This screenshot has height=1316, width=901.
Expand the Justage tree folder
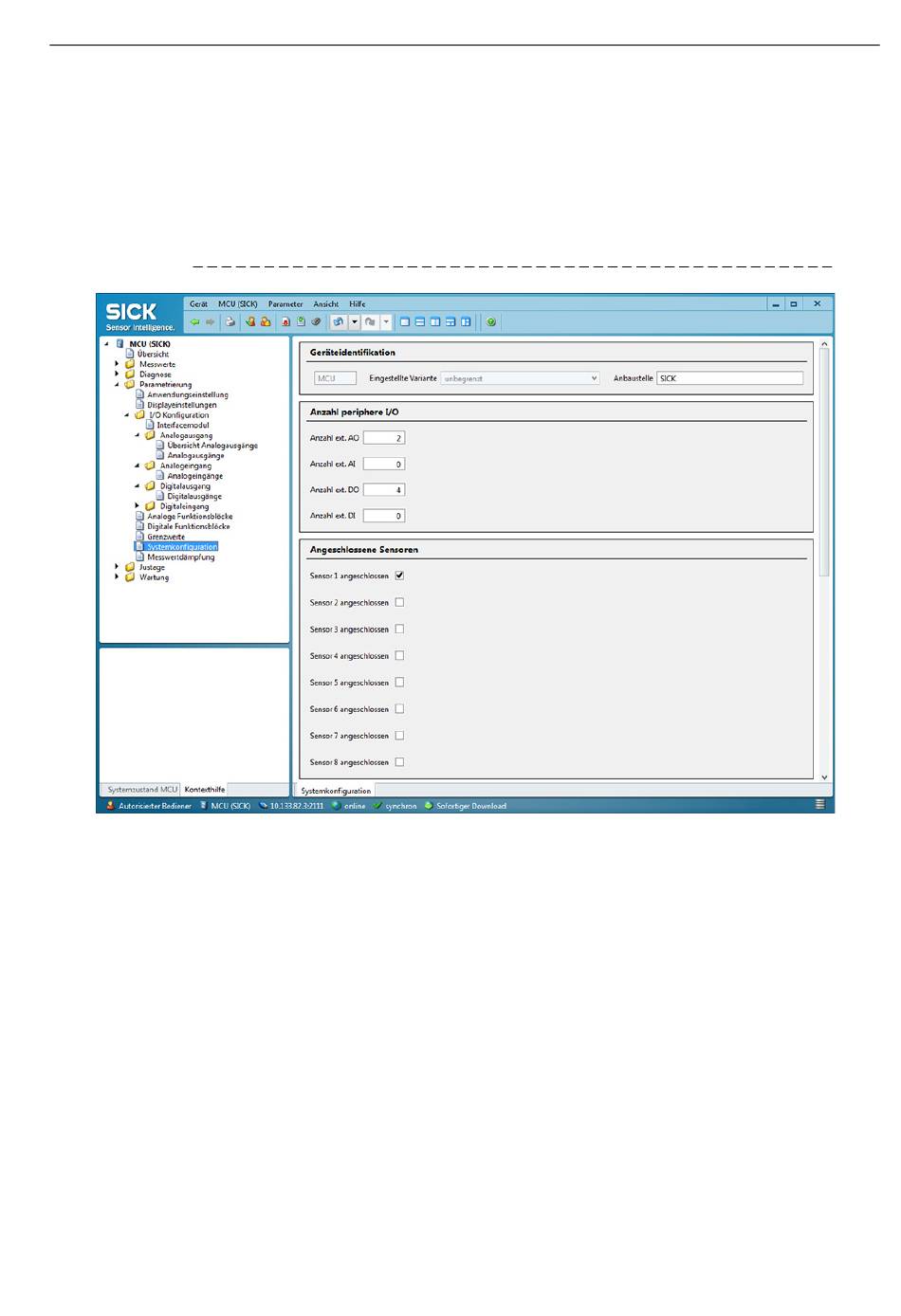click(118, 567)
